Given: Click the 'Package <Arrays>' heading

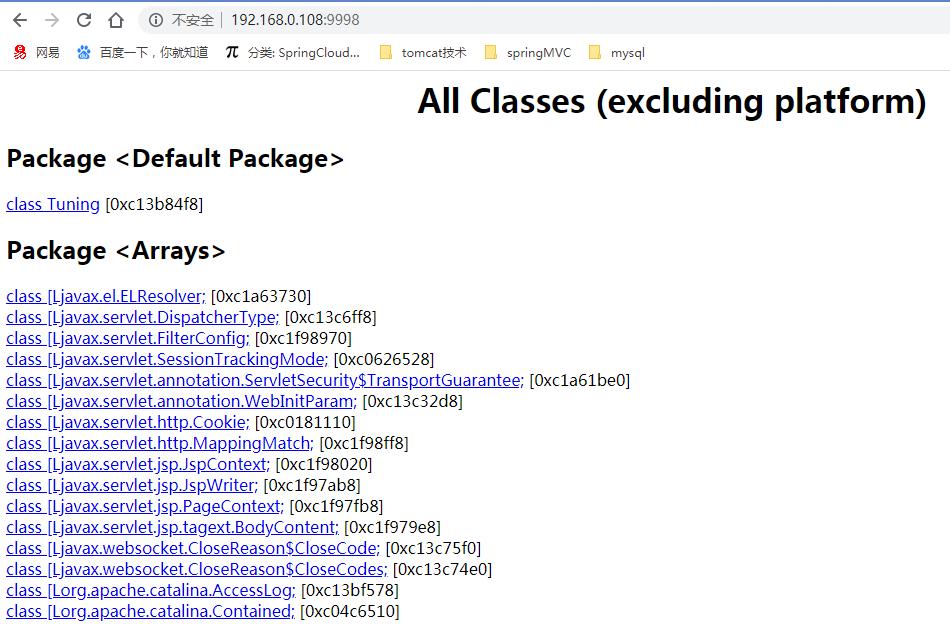Looking at the screenshot, I should click(116, 251).
